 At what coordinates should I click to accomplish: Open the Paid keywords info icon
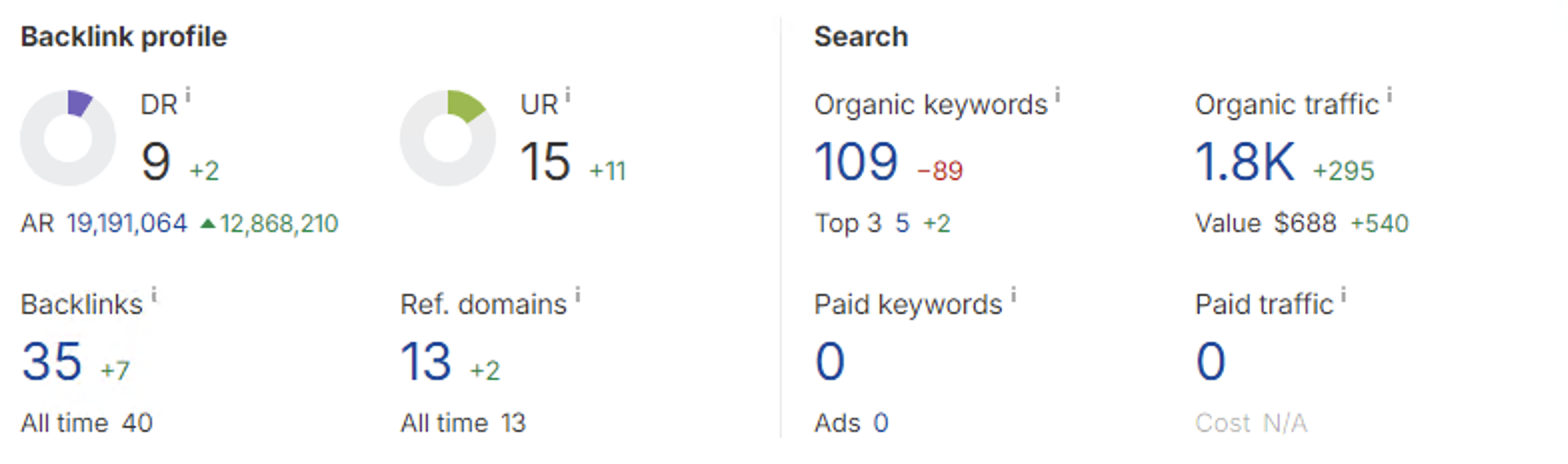tap(1013, 294)
